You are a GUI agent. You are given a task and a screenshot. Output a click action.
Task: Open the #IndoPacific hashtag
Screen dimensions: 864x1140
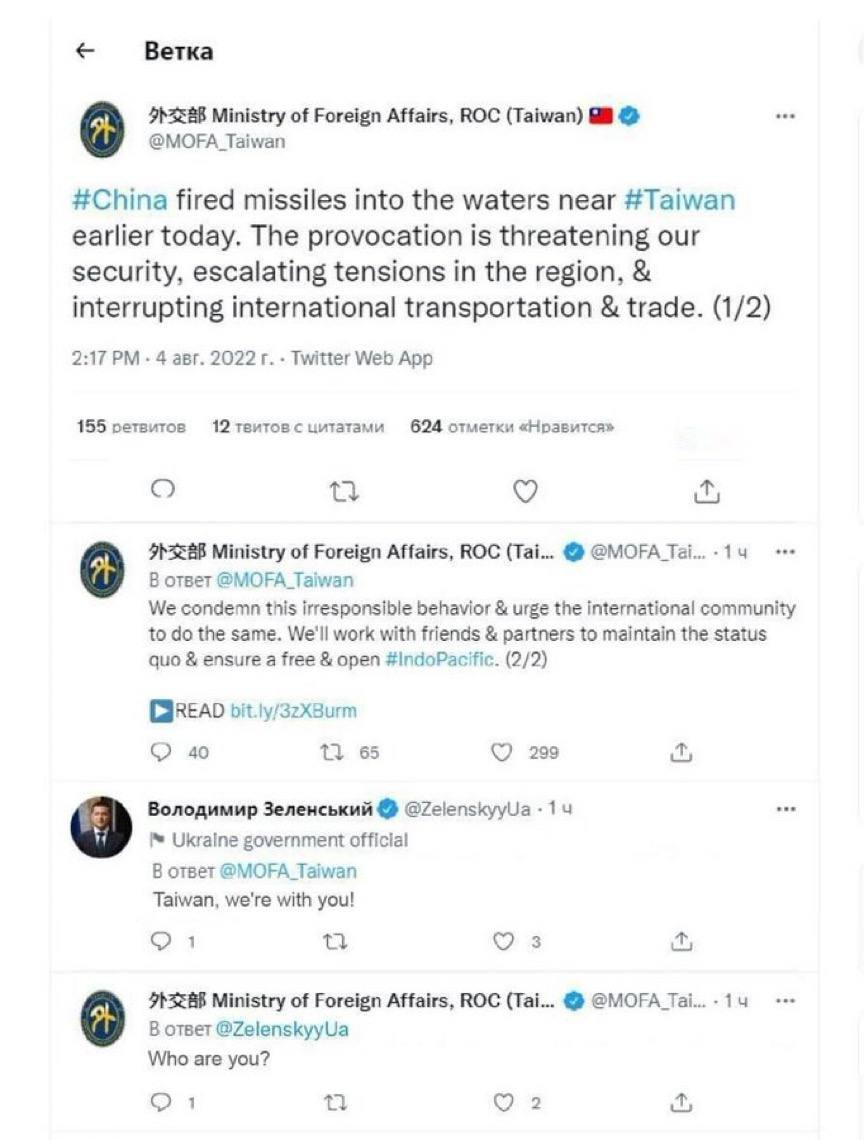[441, 659]
